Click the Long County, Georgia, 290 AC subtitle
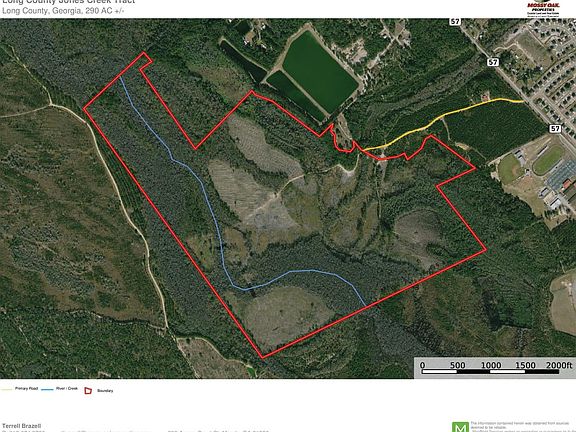Screen dimensions: 576x432 [63, 11]
